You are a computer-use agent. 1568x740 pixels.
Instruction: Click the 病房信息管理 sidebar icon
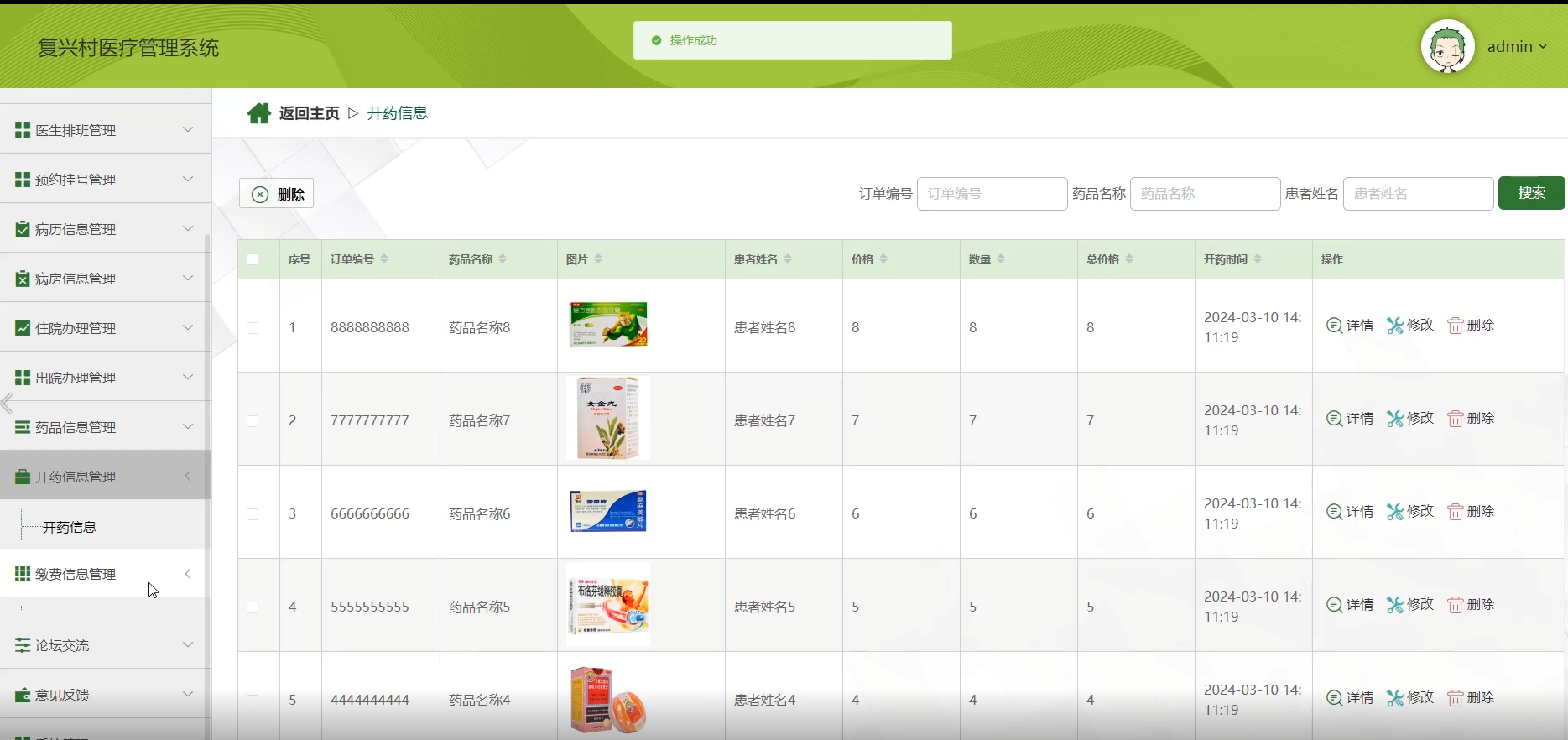pyautogui.click(x=23, y=279)
